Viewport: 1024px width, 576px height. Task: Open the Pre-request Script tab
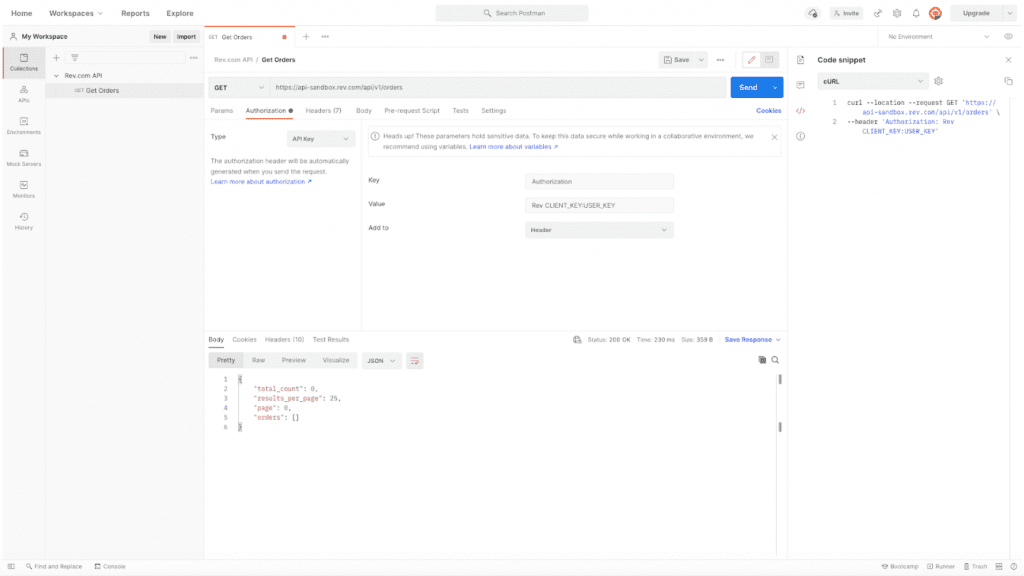point(411,110)
